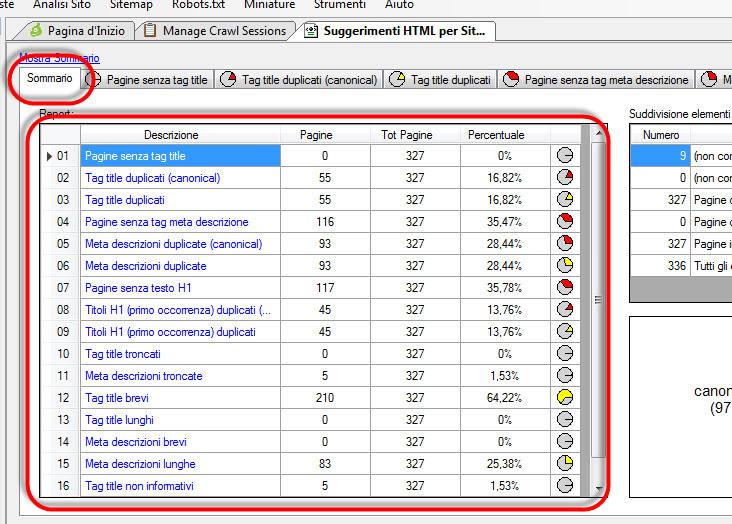Switch to Manage Crawl Sessions tab
The width and height of the screenshot is (732, 524).
point(216,31)
